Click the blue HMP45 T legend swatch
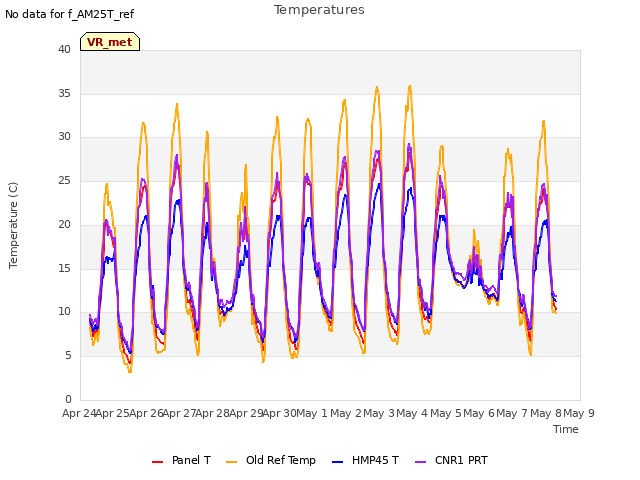Screen dimensions: 640x480 click(x=338, y=462)
